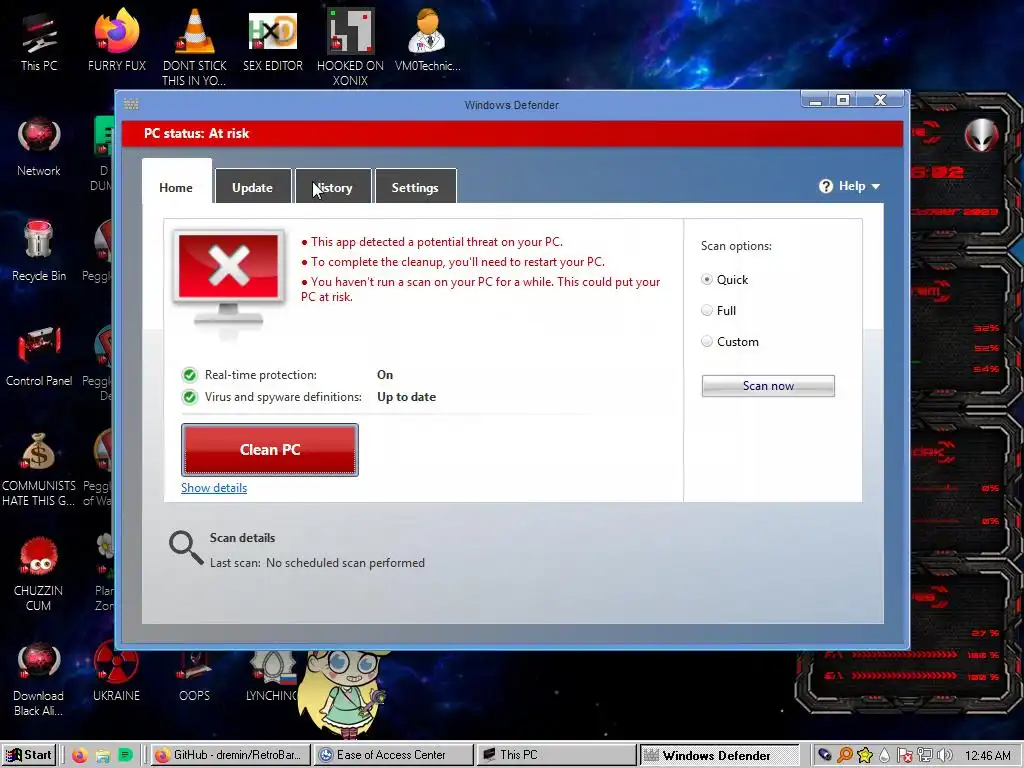Click the water drop tray icon

tap(884, 756)
